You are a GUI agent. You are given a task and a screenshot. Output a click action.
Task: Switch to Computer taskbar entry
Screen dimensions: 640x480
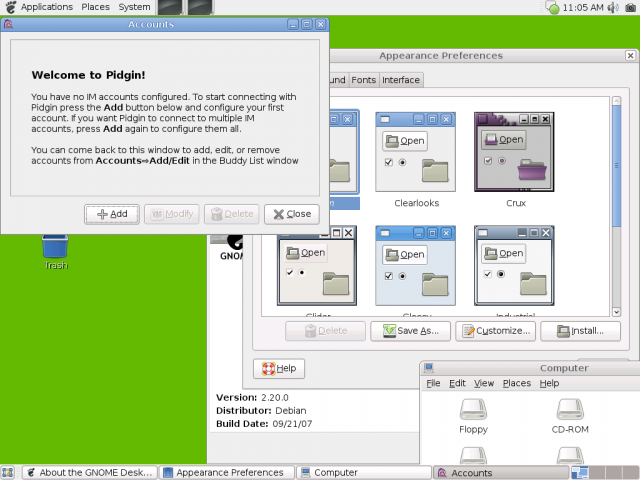(364, 473)
